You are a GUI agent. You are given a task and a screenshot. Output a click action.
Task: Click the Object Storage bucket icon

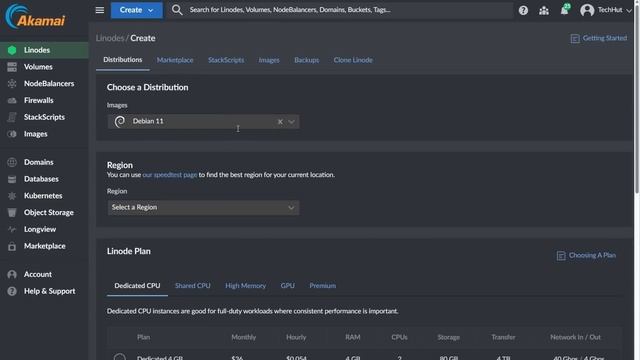[12, 213]
